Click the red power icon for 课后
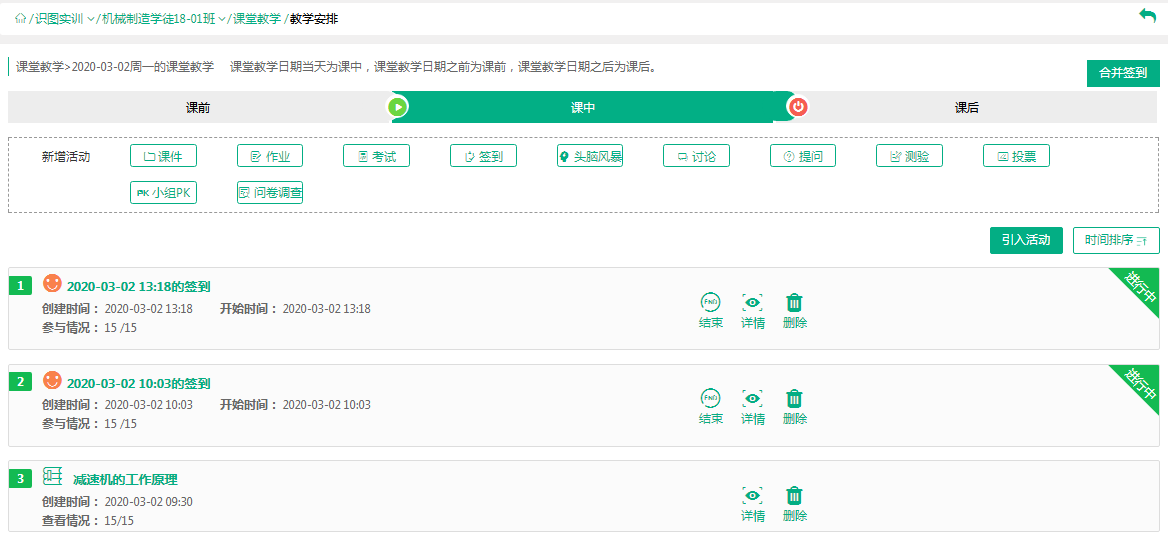1168x533 pixels. tap(798, 107)
